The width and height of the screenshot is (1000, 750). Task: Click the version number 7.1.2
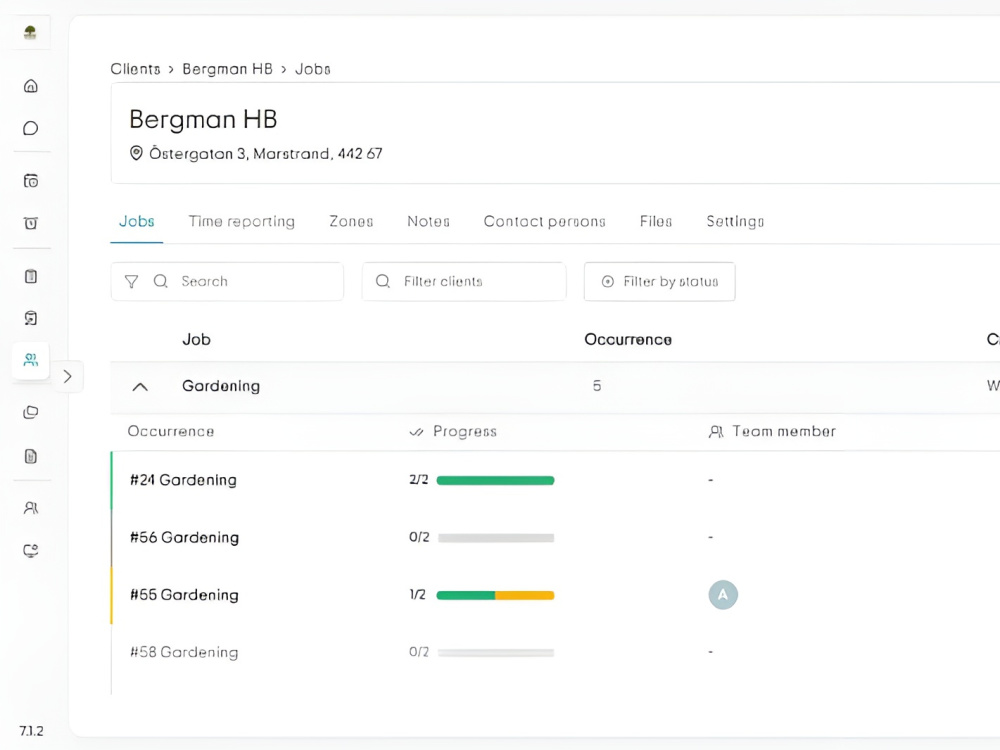click(31, 731)
